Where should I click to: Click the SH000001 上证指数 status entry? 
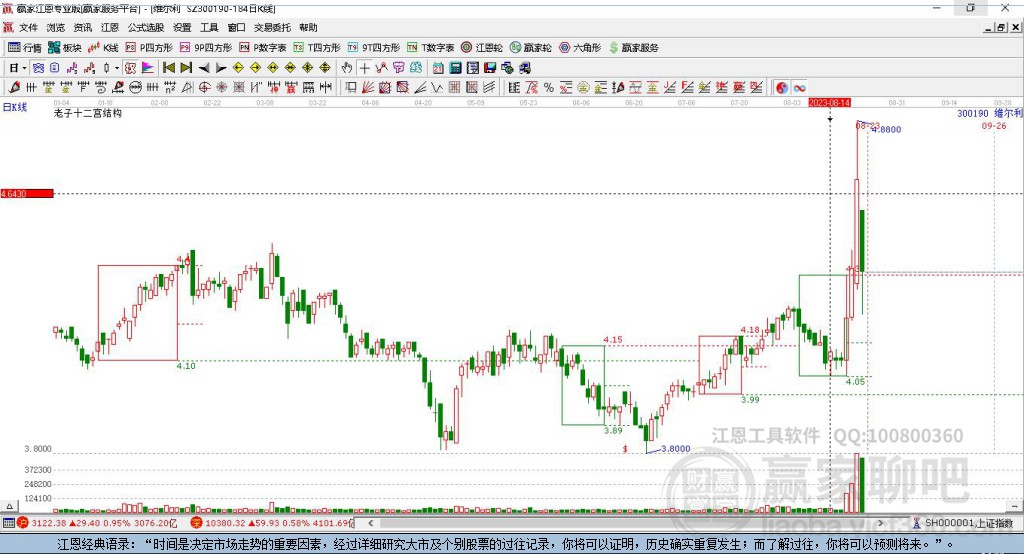963,523
